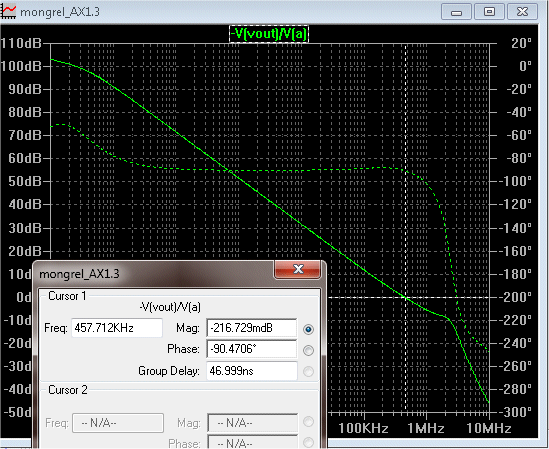Click the -V(vout)/V(a) trace label
Viewport: 549px width, 449px height.
[x=269, y=34]
